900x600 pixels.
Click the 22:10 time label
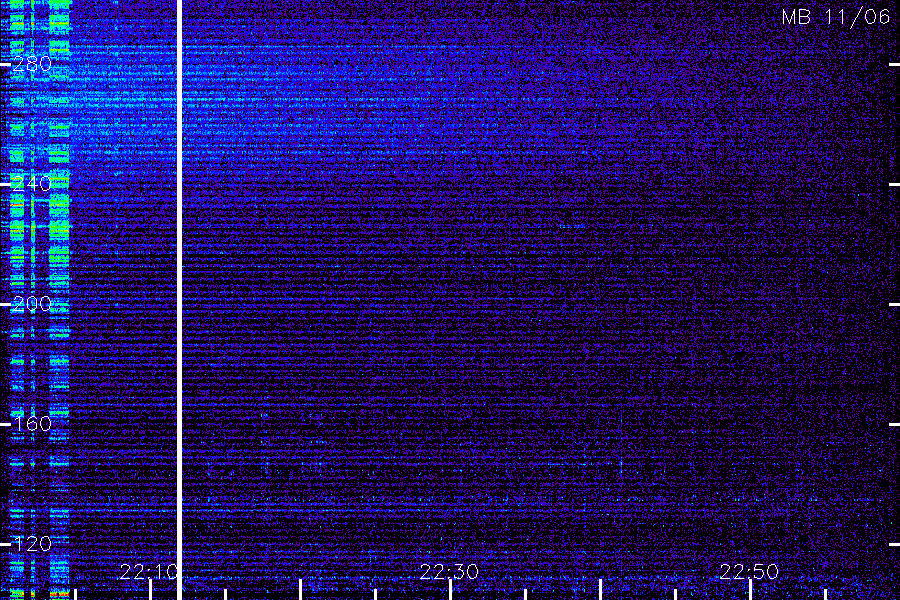click(x=149, y=572)
